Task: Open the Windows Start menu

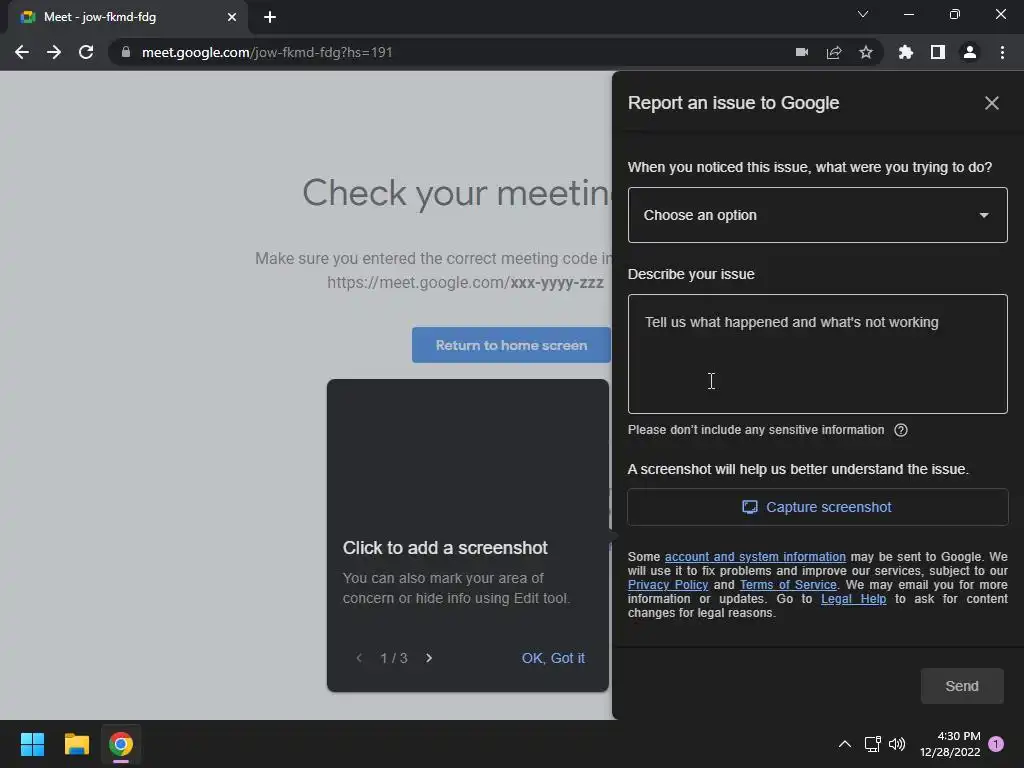Action: point(32,744)
